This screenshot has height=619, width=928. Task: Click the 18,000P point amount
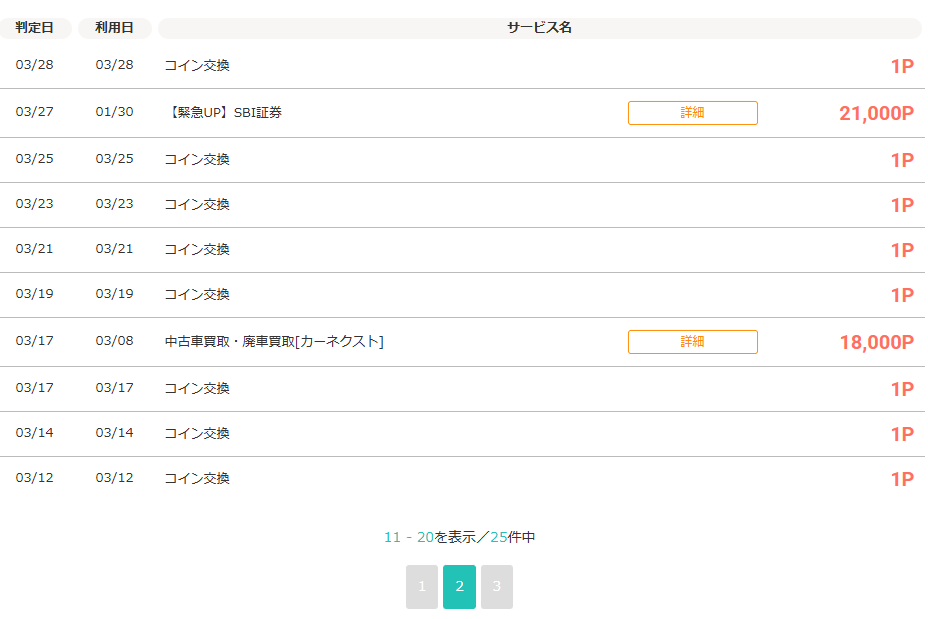coord(876,343)
